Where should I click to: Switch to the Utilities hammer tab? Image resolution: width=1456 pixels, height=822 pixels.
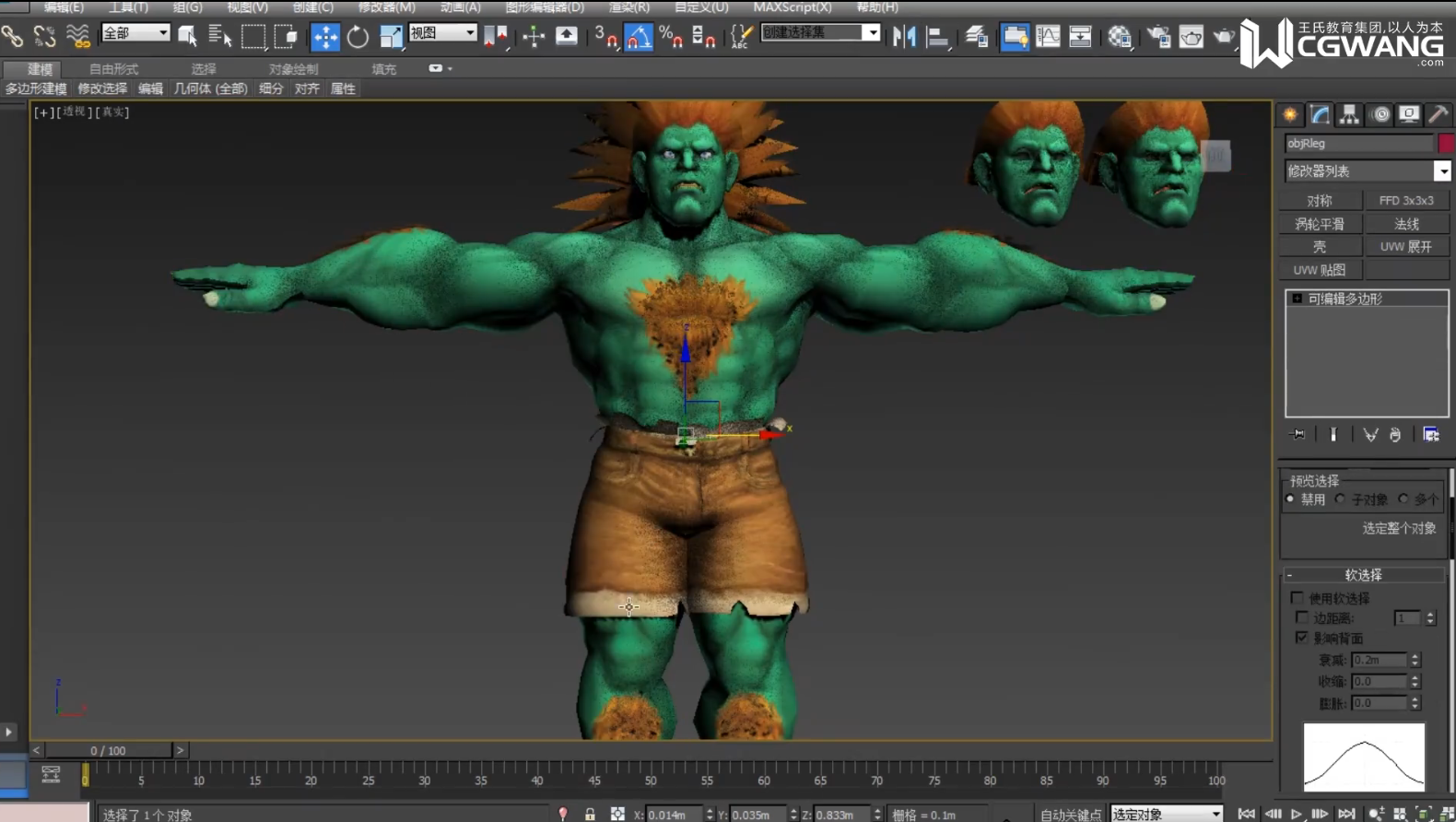1438,114
